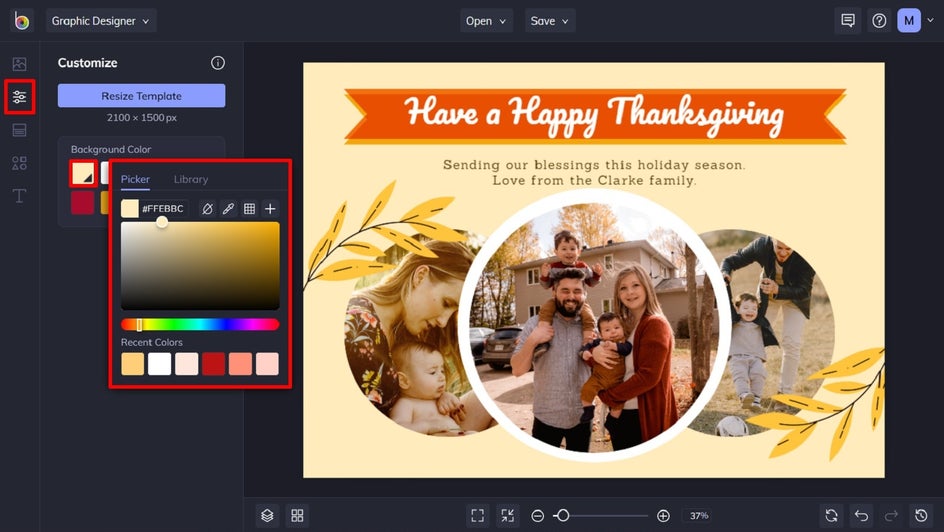Select the 'Sending our blessings' text
The height and width of the screenshot is (532, 944).
click(x=594, y=165)
